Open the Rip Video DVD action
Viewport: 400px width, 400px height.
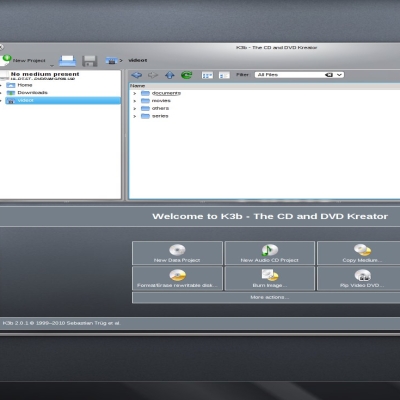tap(359, 278)
